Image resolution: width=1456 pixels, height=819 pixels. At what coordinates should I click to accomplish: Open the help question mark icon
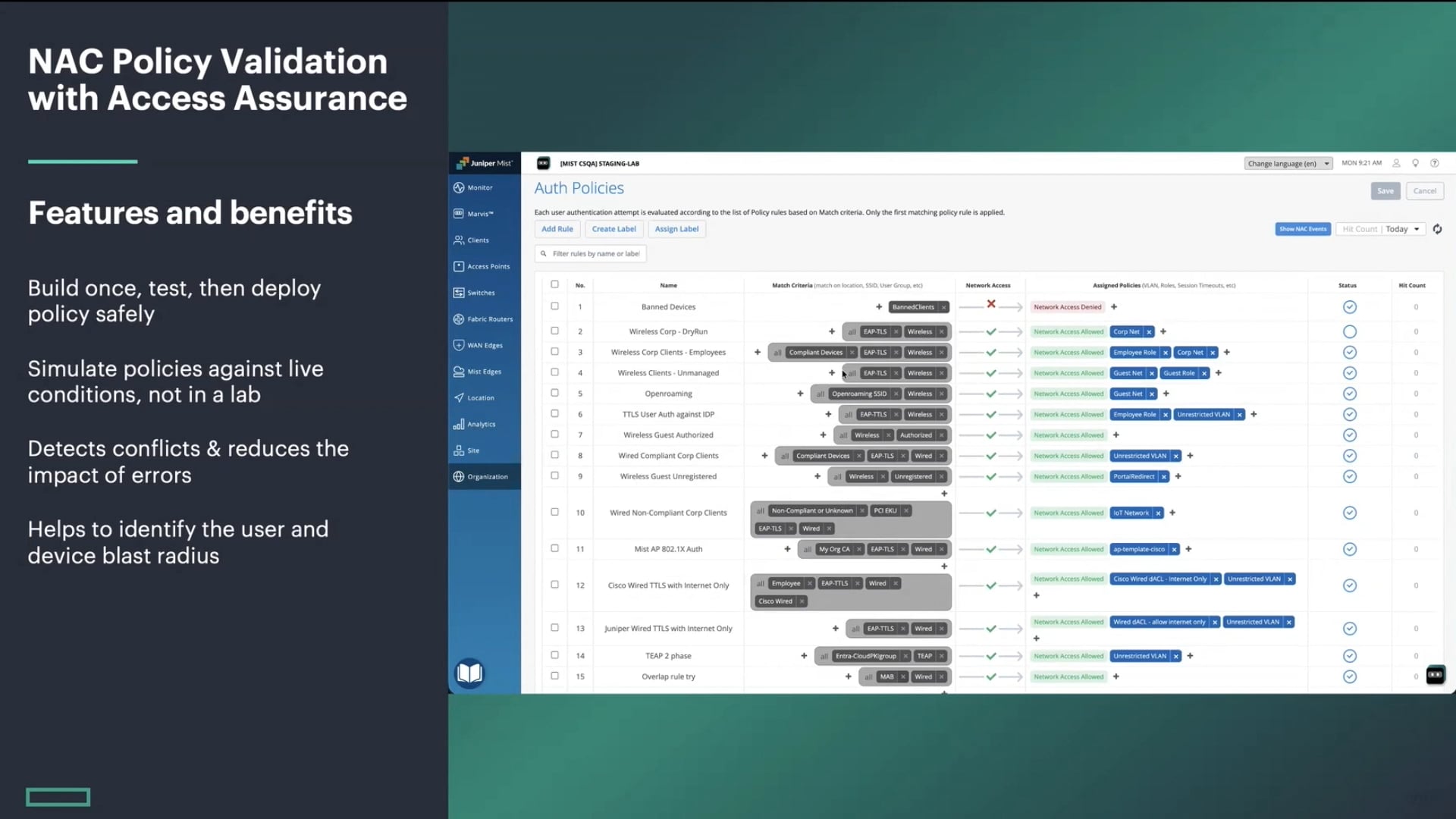click(1434, 163)
